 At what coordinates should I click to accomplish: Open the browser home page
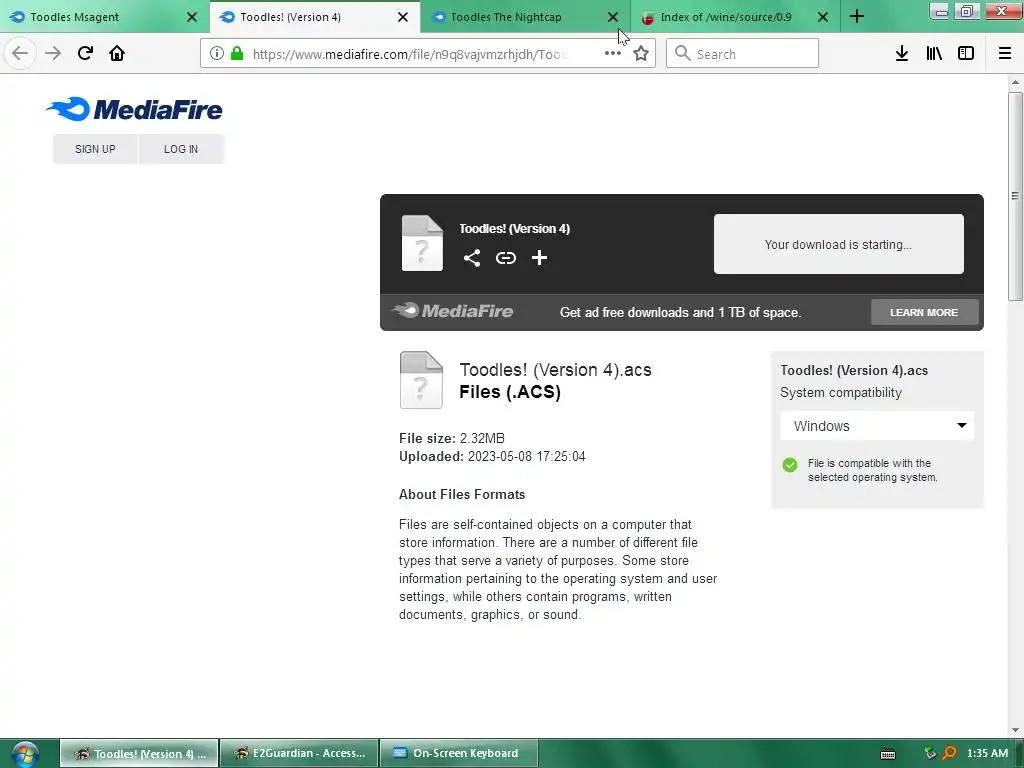tap(117, 54)
